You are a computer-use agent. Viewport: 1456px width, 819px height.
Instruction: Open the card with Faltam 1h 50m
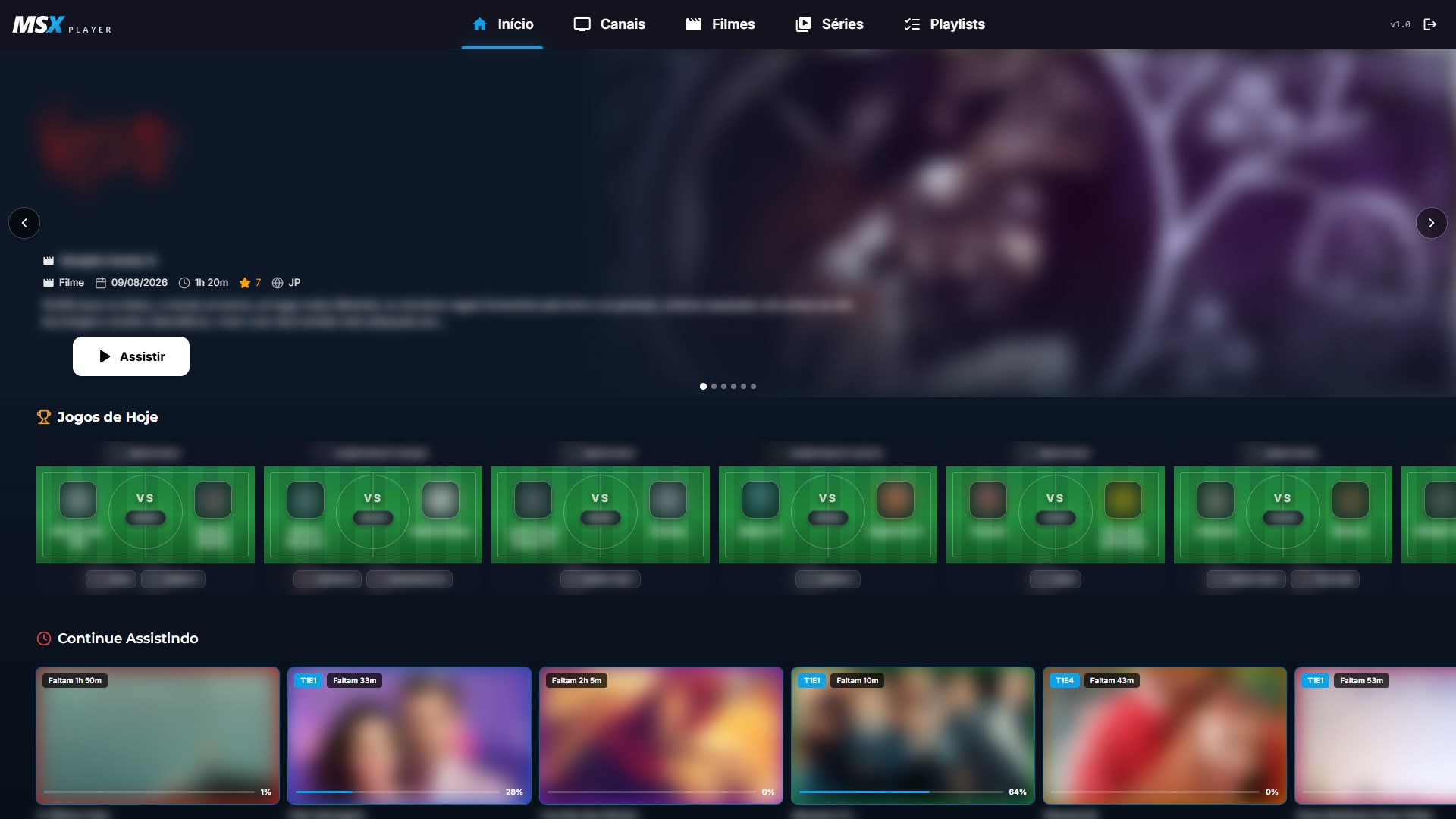pos(158,735)
